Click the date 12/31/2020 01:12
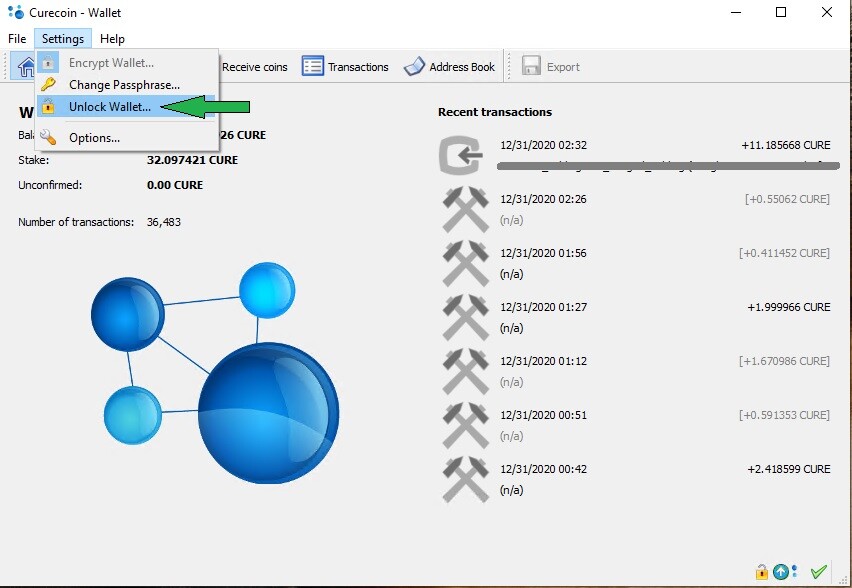The height and width of the screenshot is (588, 852). click(x=543, y=361)
